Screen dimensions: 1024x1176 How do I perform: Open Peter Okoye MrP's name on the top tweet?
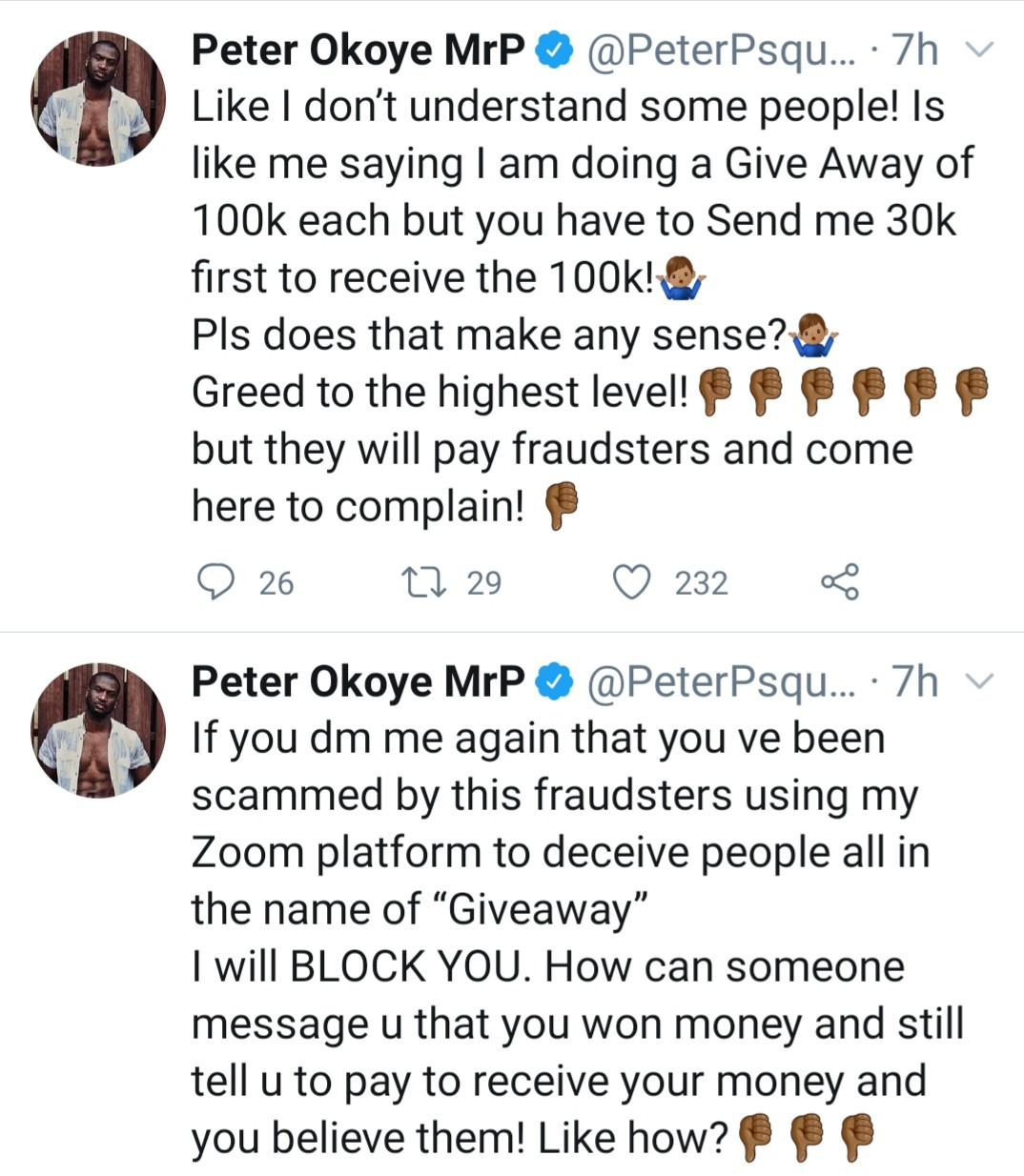(x=358, y=51)
